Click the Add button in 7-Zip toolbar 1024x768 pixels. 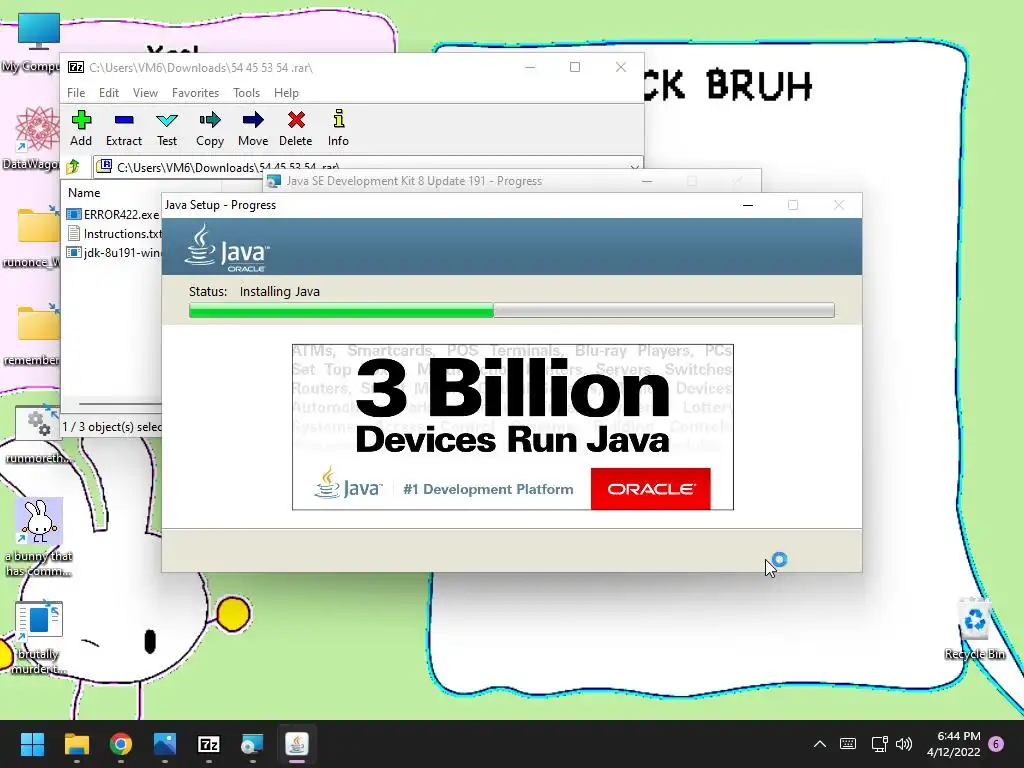click(81, 129)
